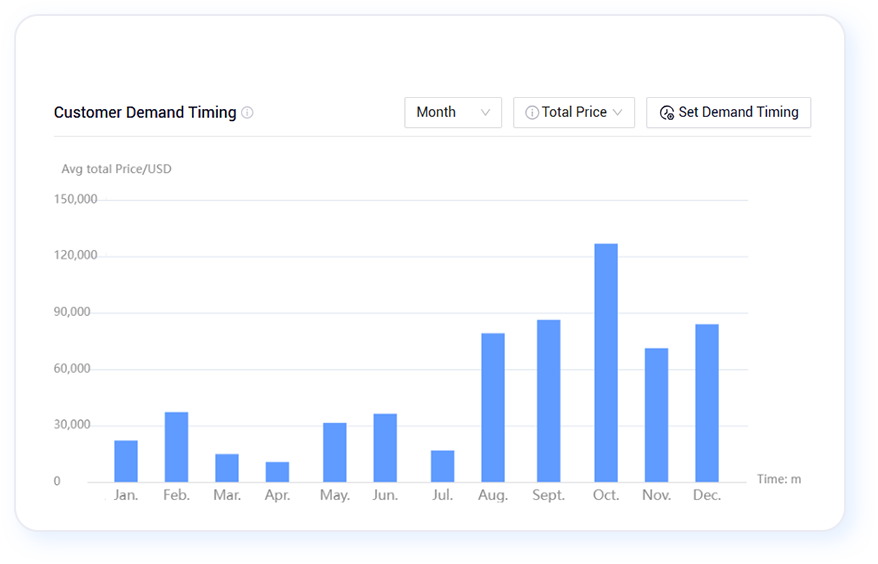Select the January bar in the chart
Screen dimensions: 878x564
(126, 461)
